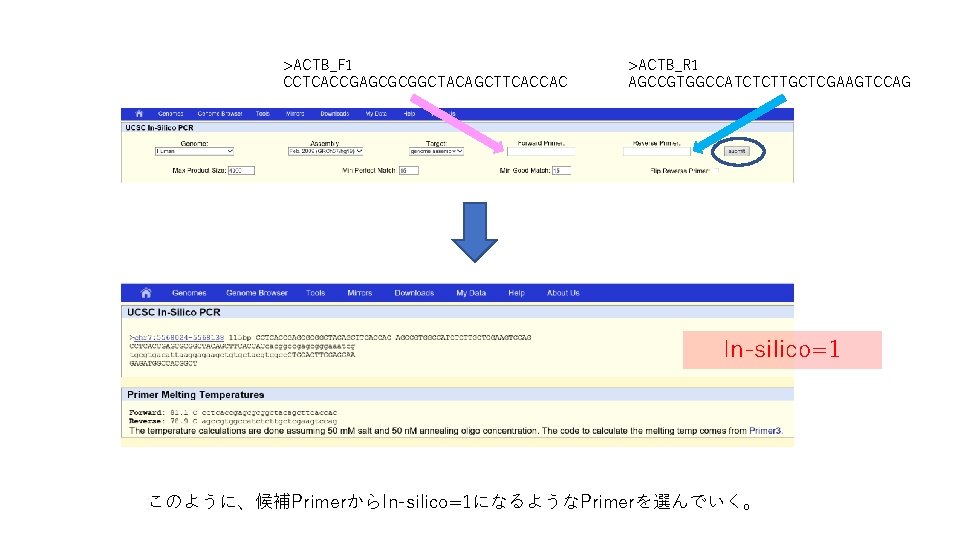Click the home icon in the lower results navigation bar
960x540 pixels.
click(146, 293)
